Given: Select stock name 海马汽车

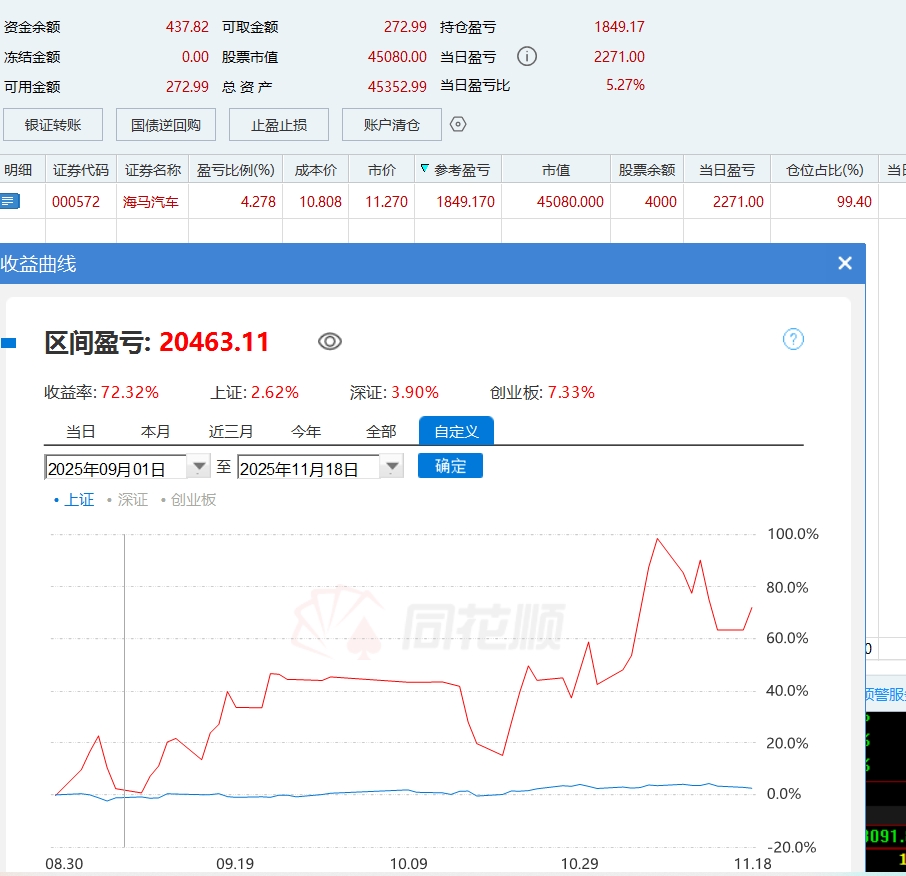Looking at the screenshot, I should click(151, 202).
